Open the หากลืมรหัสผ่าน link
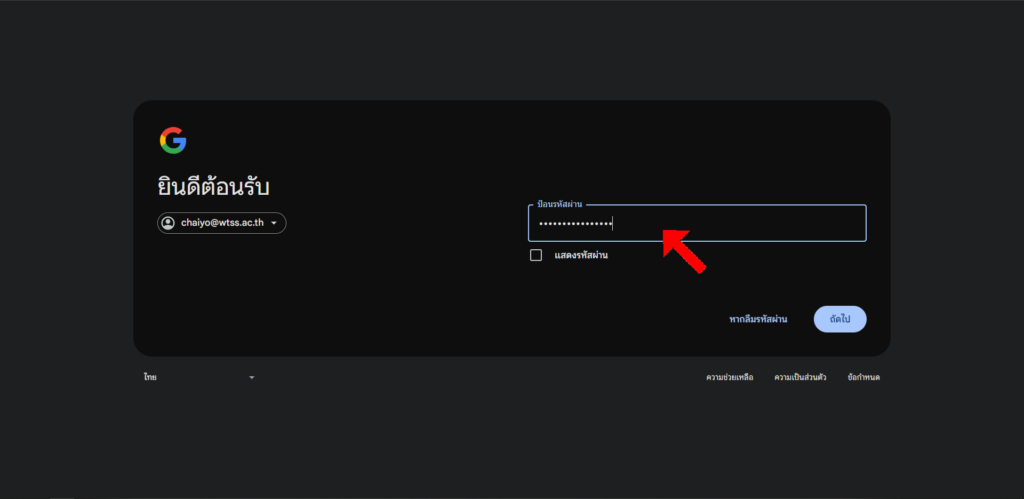The height and width of the screenshot is (499, 1024). tap(758, 319)
